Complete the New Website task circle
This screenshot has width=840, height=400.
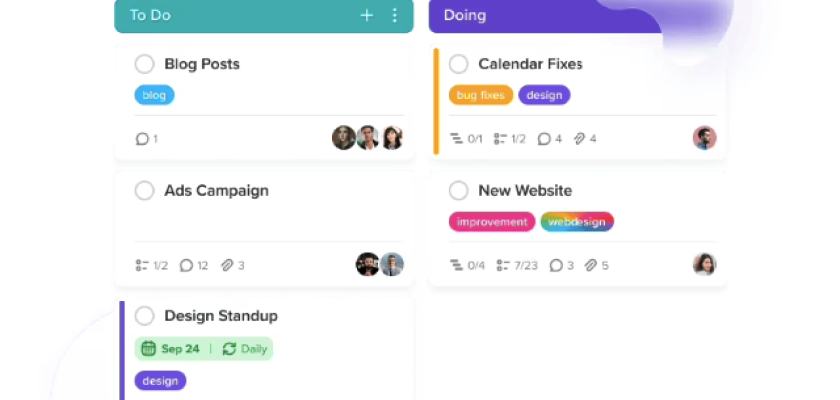[x=459, y=190]
